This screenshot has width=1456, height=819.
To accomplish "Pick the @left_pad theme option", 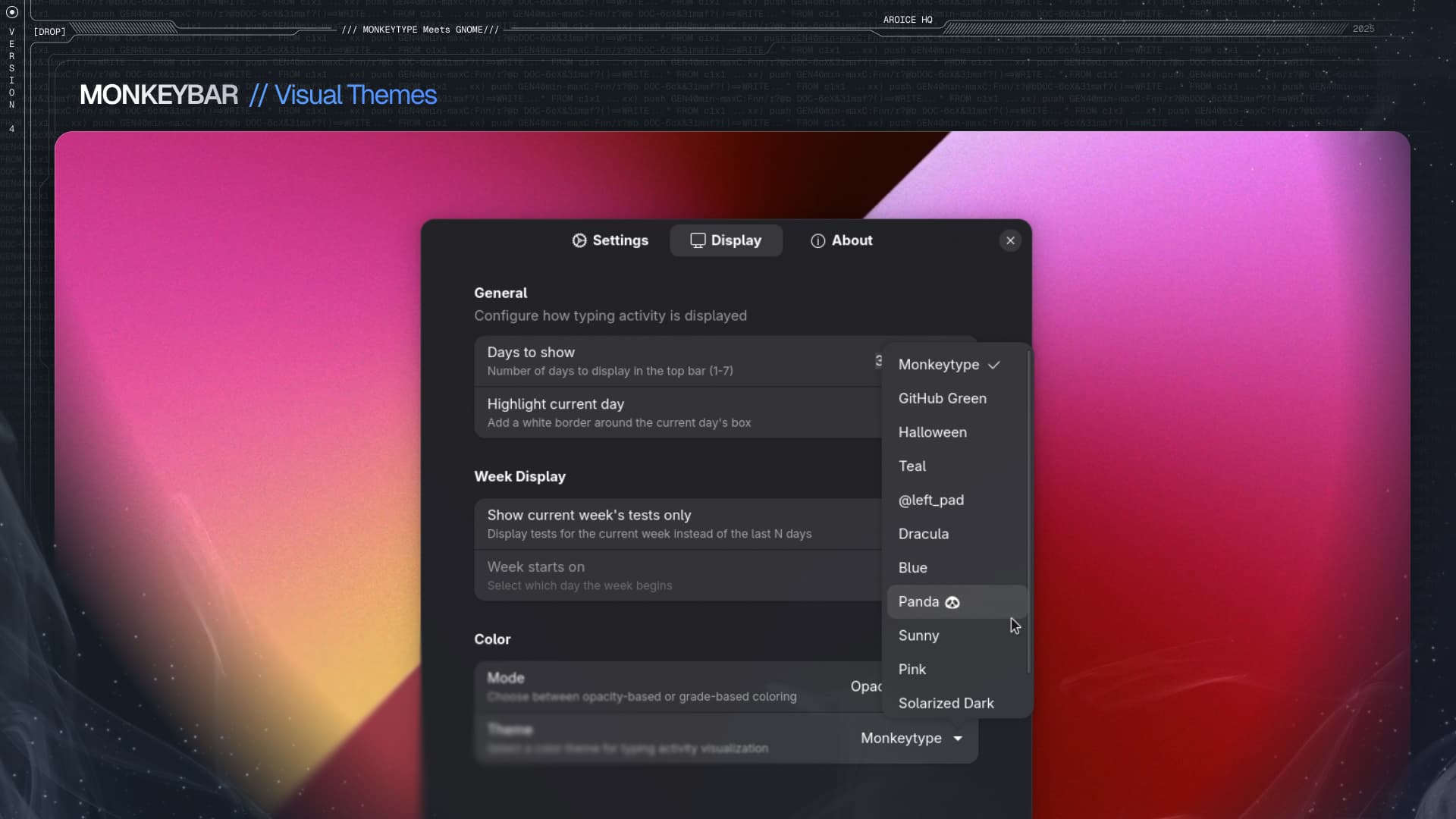I will [931, 500].
